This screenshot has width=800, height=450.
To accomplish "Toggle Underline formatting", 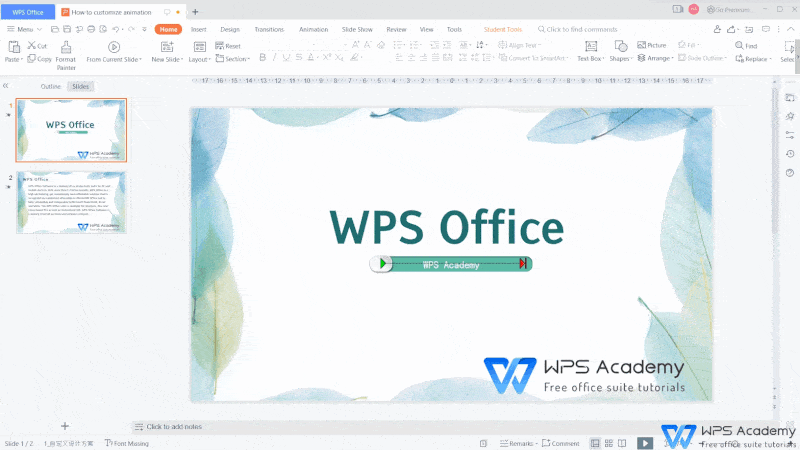I will (x=286, y=58).
